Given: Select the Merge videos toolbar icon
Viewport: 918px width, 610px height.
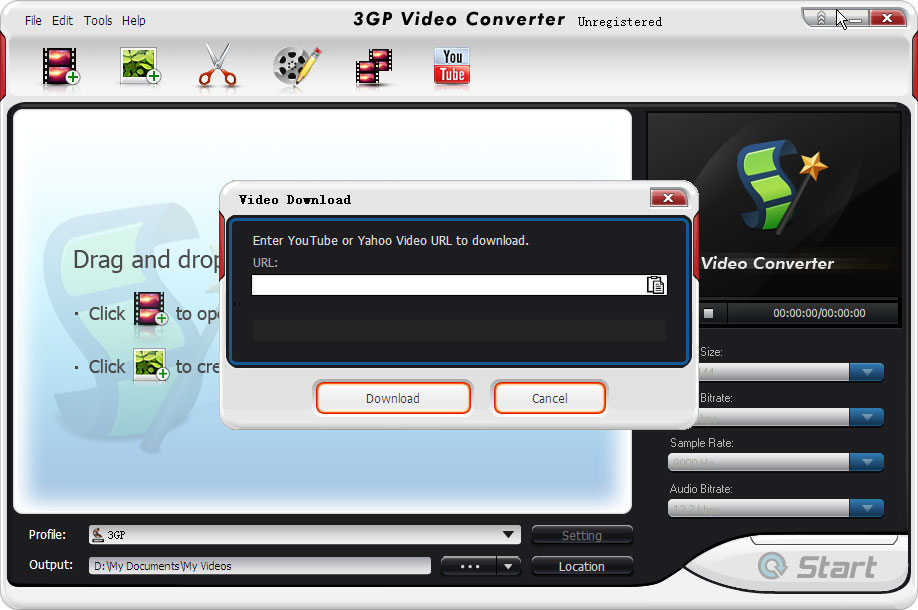Looking at the screenshot, I should point(373,65).
